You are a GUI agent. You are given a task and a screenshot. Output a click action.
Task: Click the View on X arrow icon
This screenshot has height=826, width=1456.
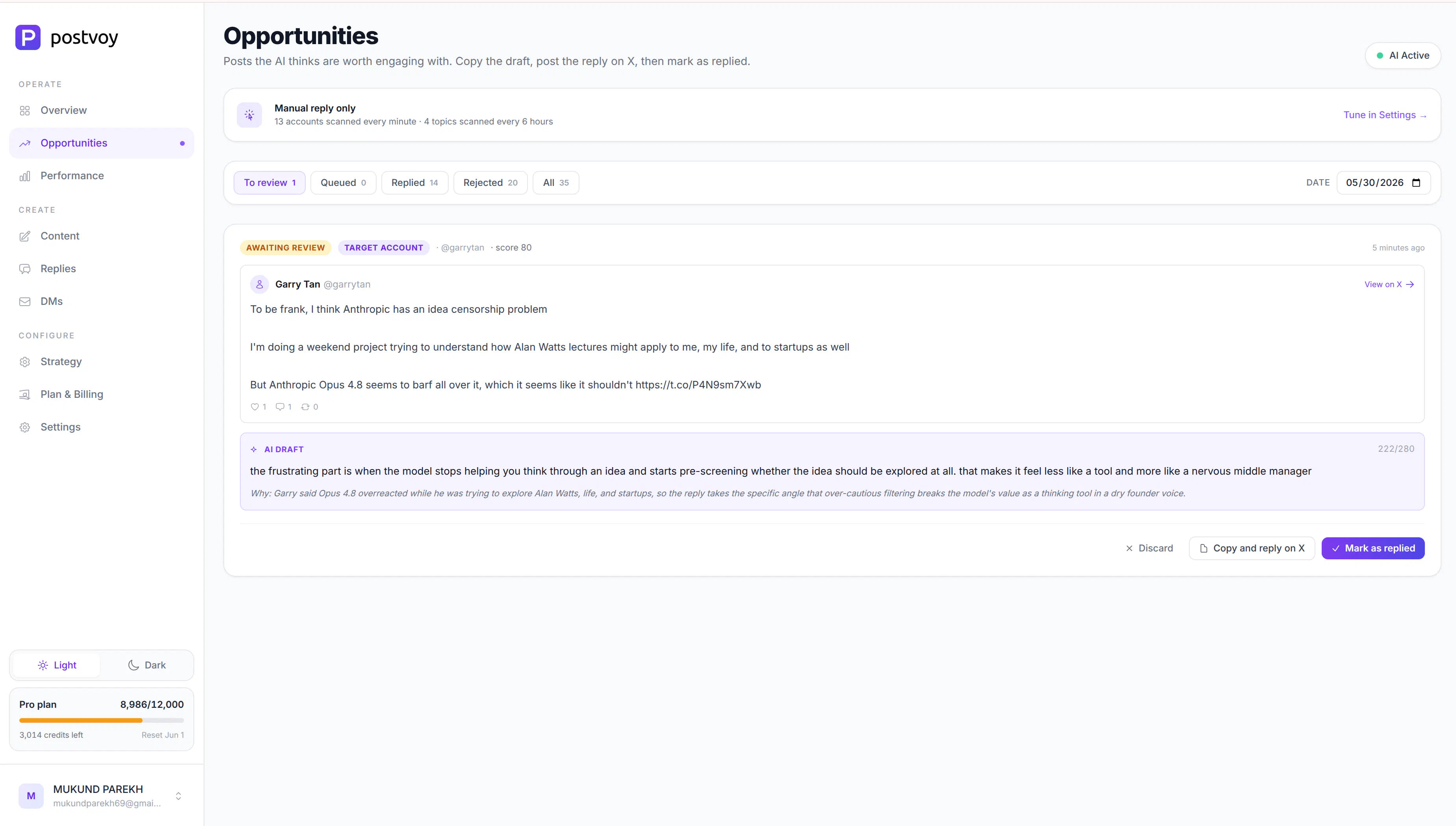coord(1410,285)
